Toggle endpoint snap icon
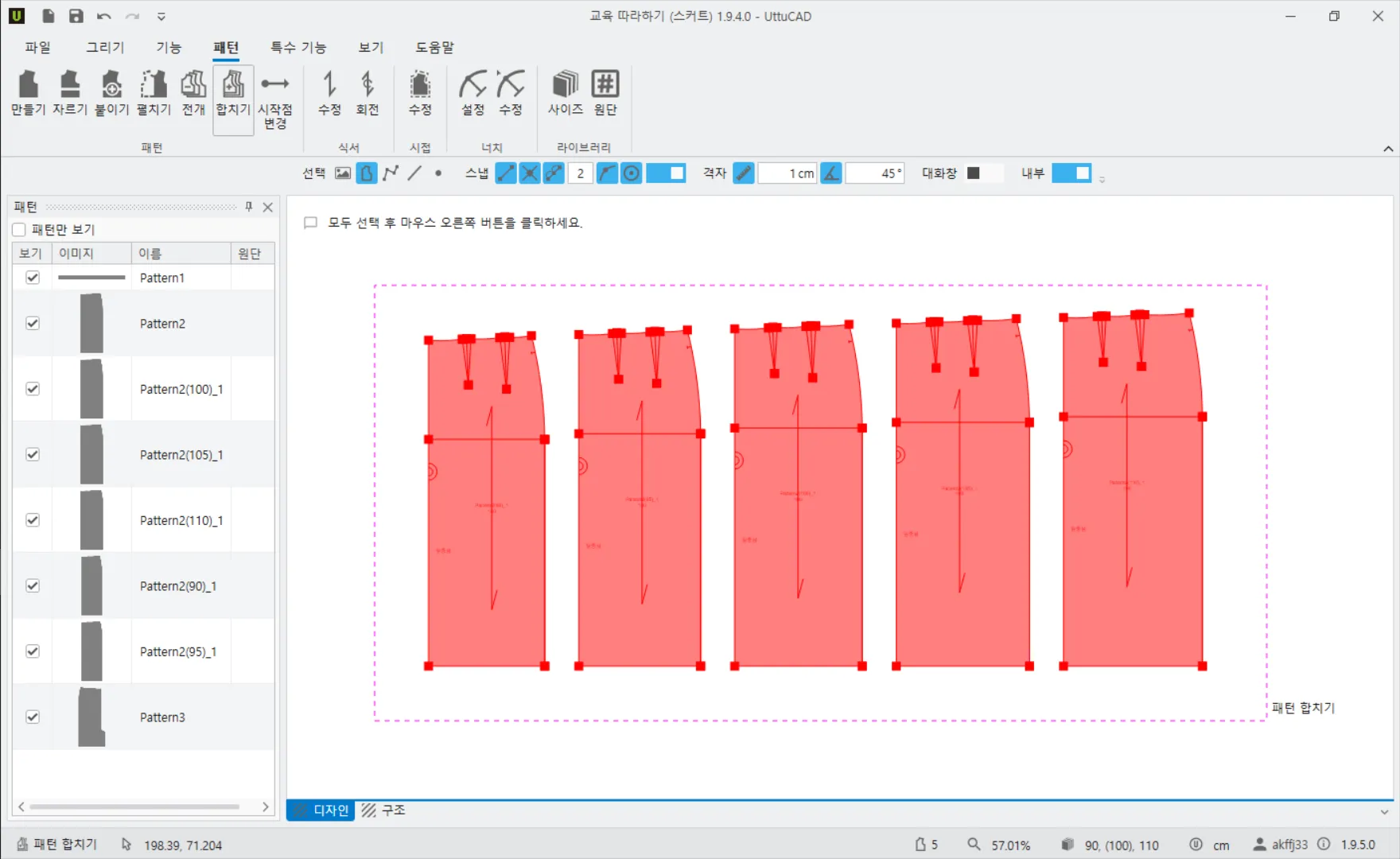Screen dimensions: 1400x859 506,173
